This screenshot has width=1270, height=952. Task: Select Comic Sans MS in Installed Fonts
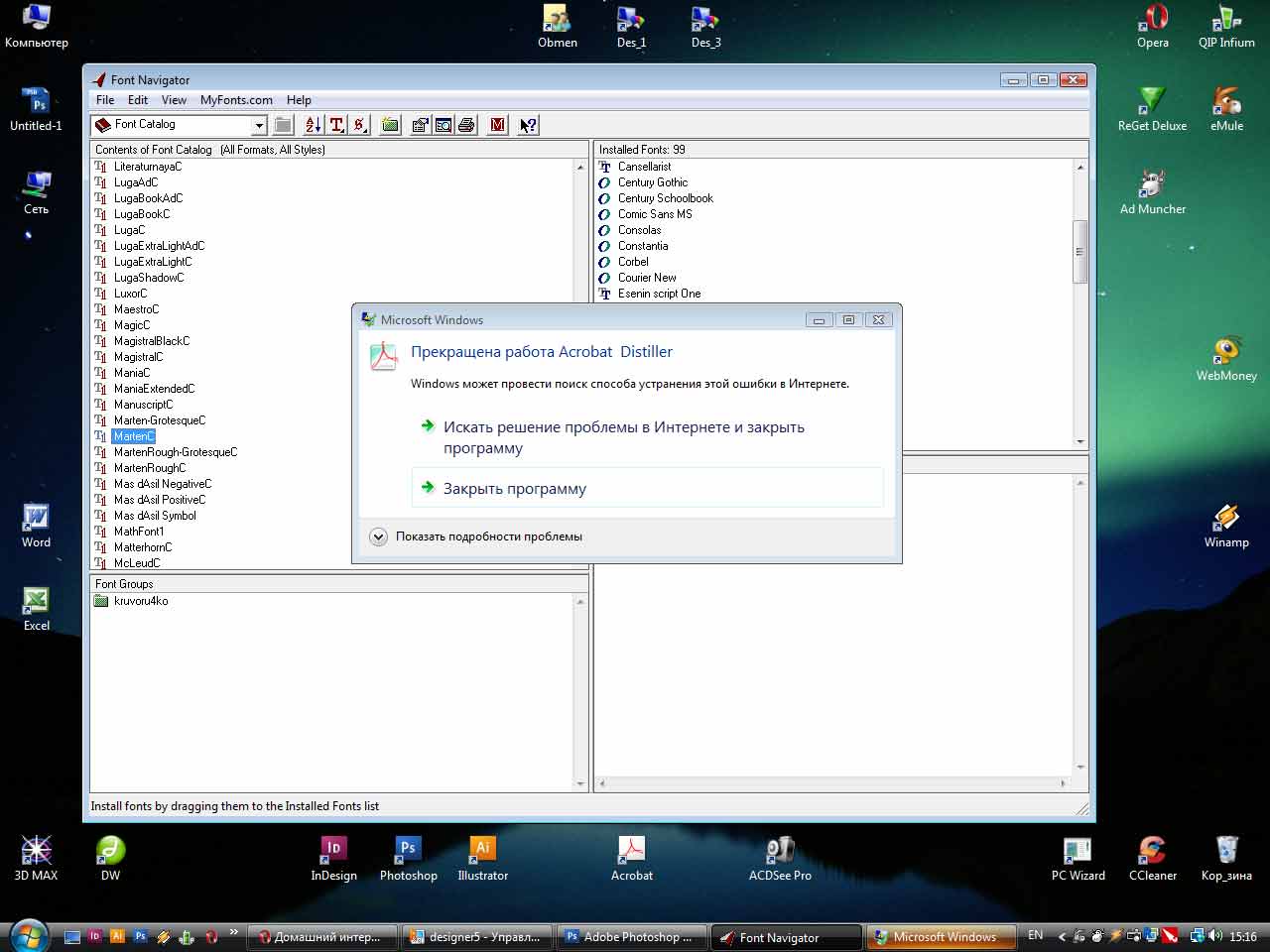pos(655,214)
